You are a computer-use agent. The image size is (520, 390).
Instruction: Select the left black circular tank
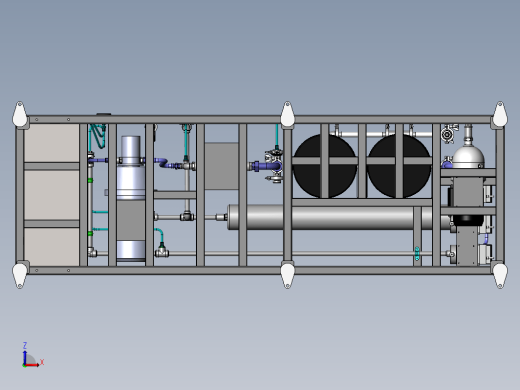(325, 165)
